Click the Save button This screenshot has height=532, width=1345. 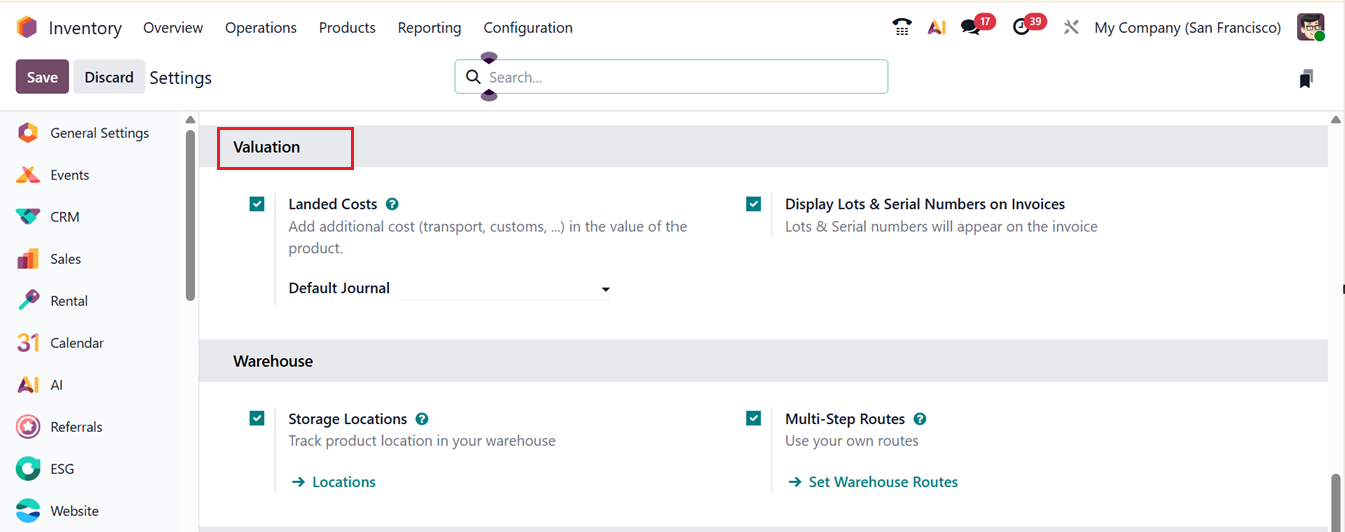pos(42,77)
